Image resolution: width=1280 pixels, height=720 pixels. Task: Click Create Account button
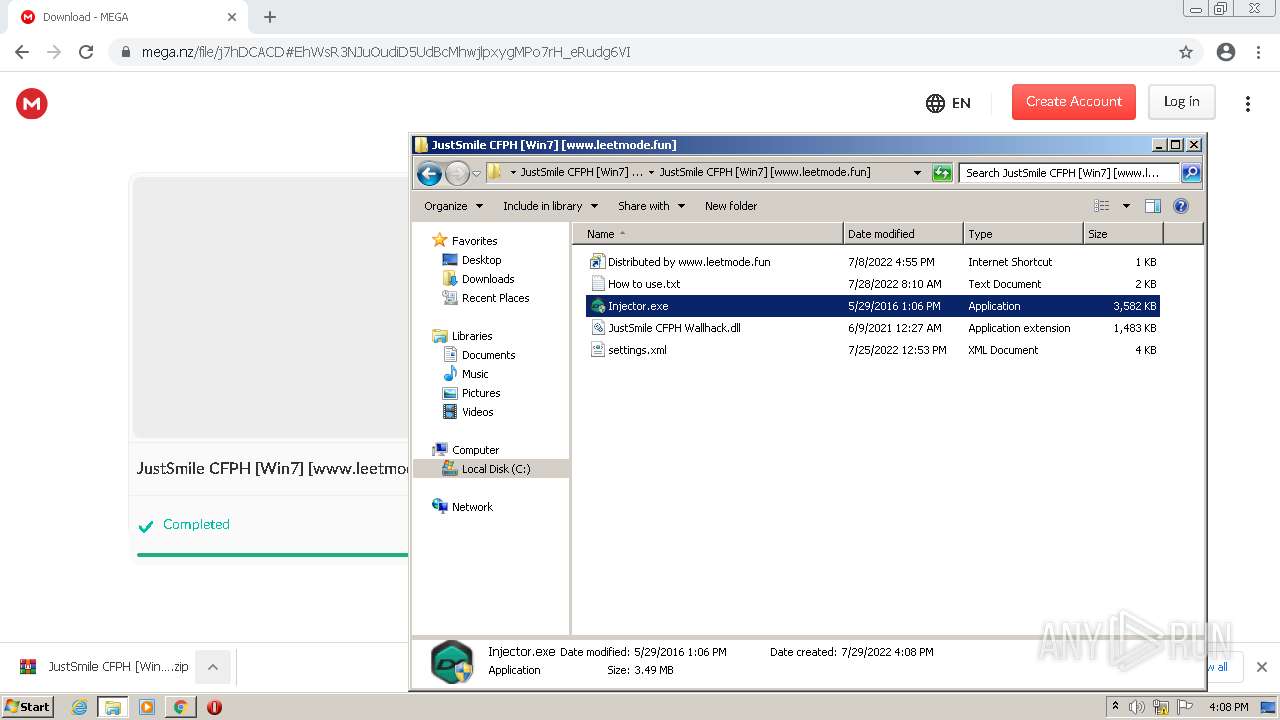point(1074,102)
